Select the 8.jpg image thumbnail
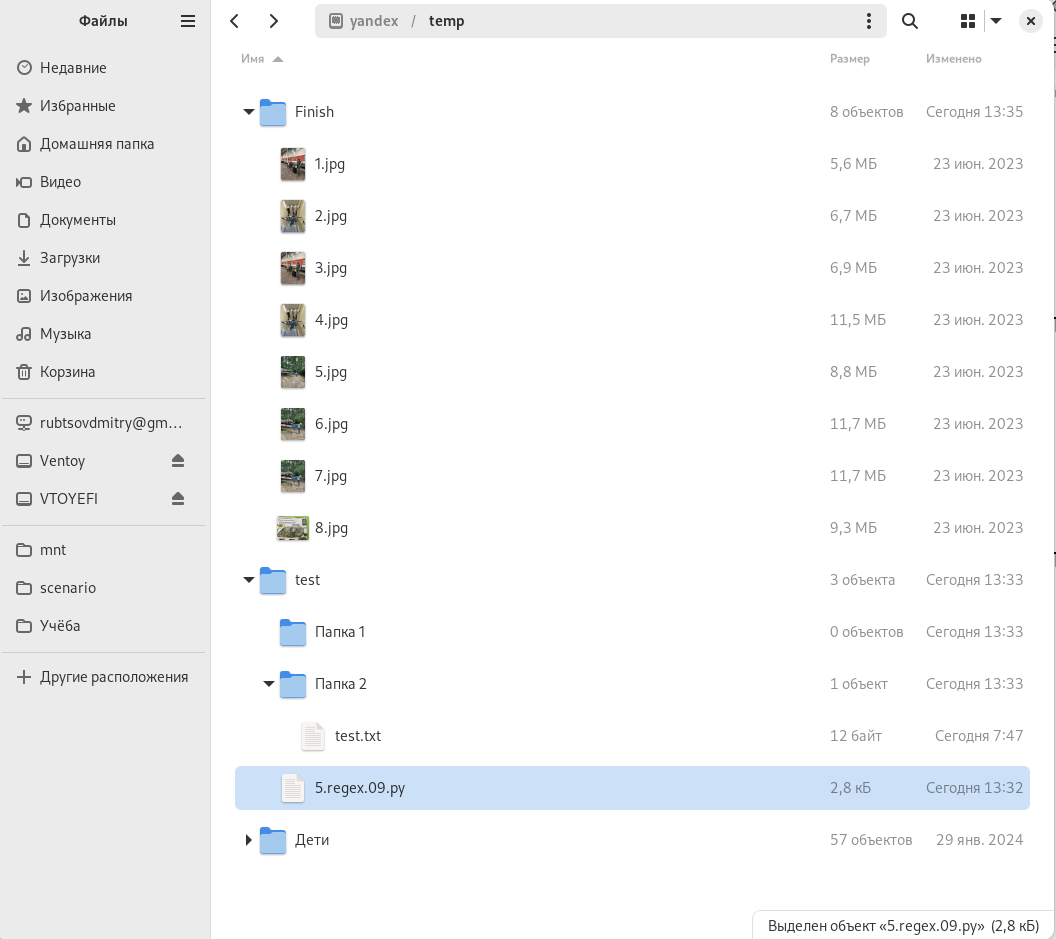 [x=293, y=528]
